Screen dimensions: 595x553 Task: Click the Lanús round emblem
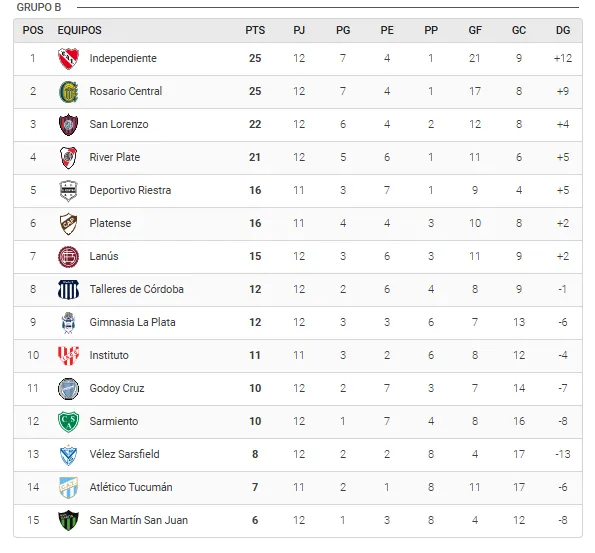click(68, 257)
